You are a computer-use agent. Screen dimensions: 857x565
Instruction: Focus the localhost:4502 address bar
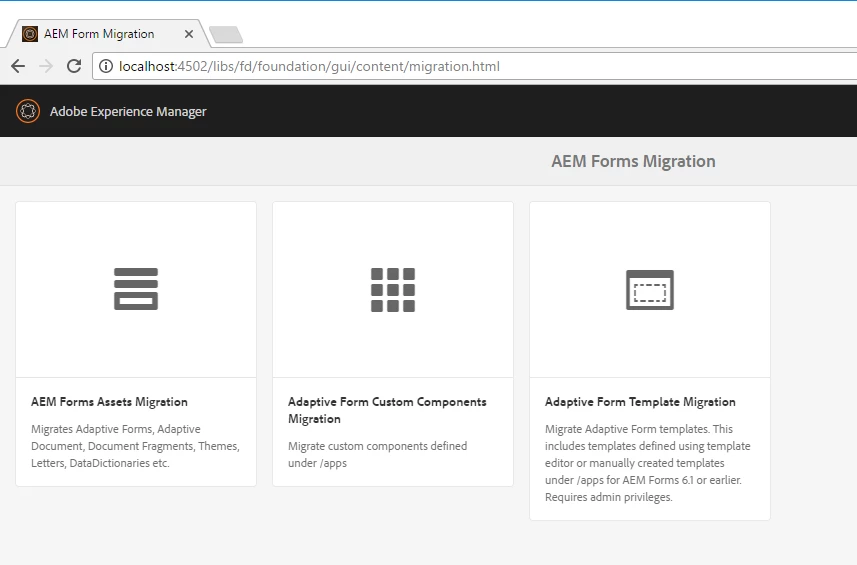click(474, 66)
